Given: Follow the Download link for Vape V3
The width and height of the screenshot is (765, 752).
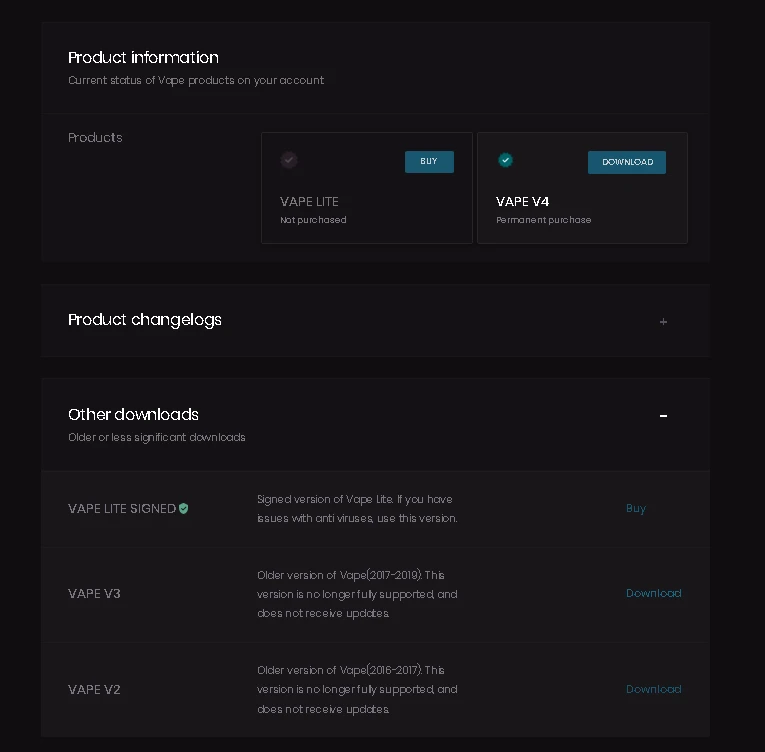Looking at the screenshot, I should coord(653,593).
